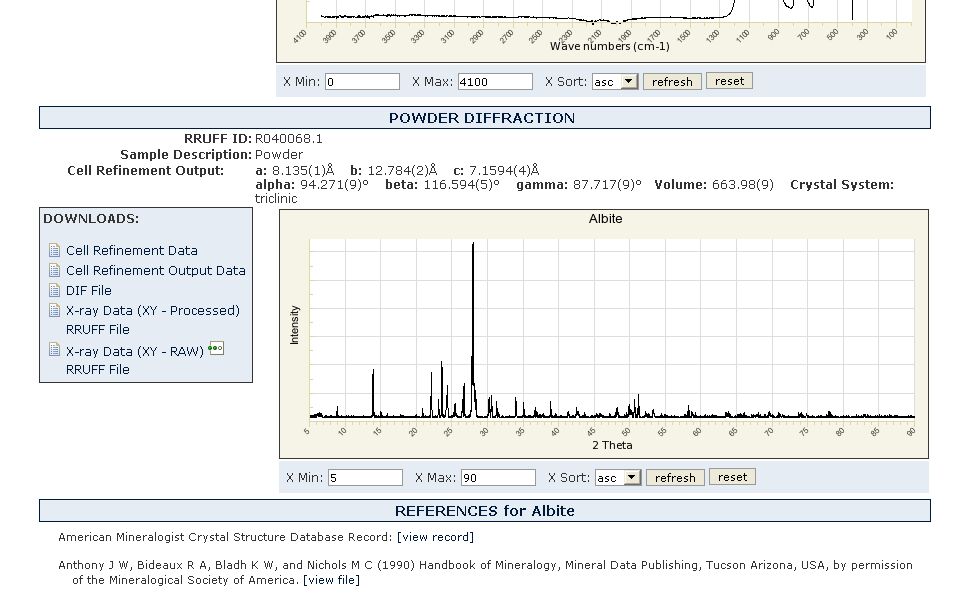This screenshot has width=967, height=600.
Task: Focus the spectrum X Max field showing 4100
Action: click(494, 82)
